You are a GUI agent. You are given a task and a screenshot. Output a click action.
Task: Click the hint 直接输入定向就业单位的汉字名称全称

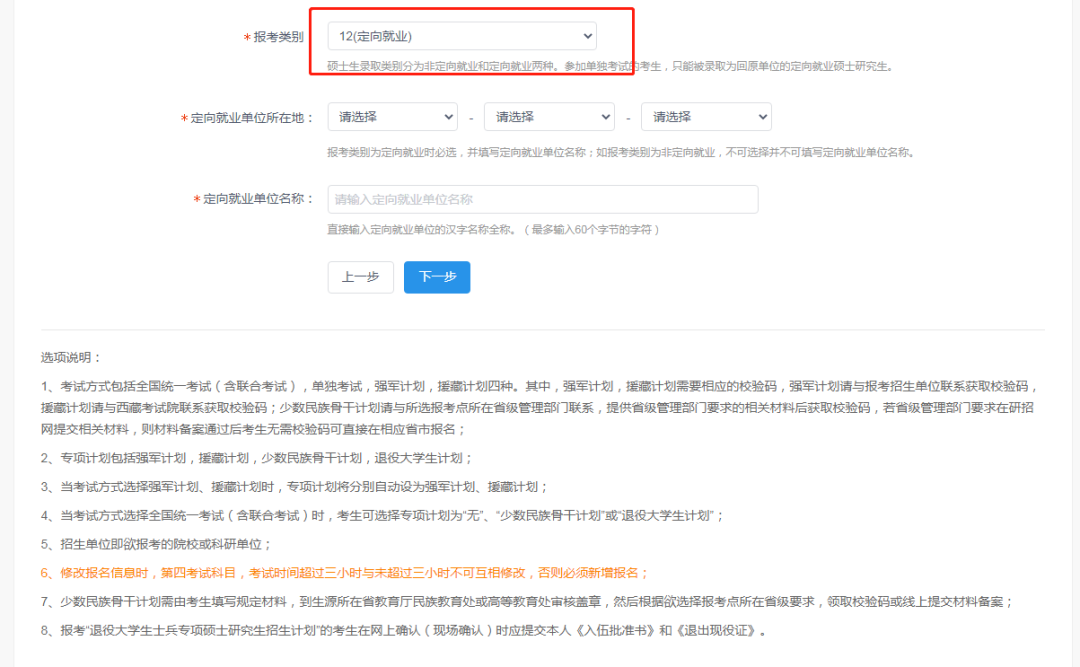(x=493, y=229)
